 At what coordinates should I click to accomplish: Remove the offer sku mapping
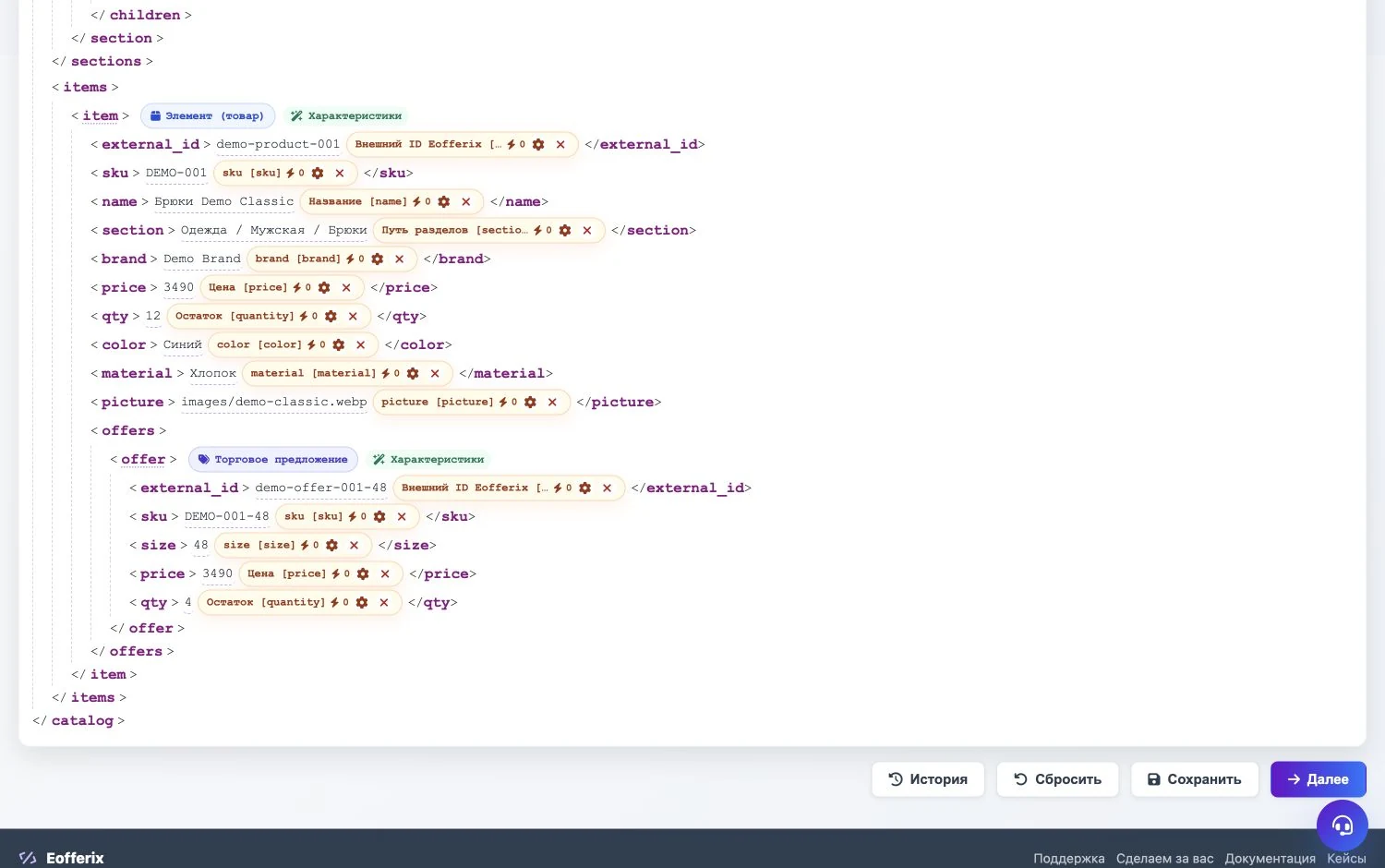pyautogui.click(x=402, y=517)
